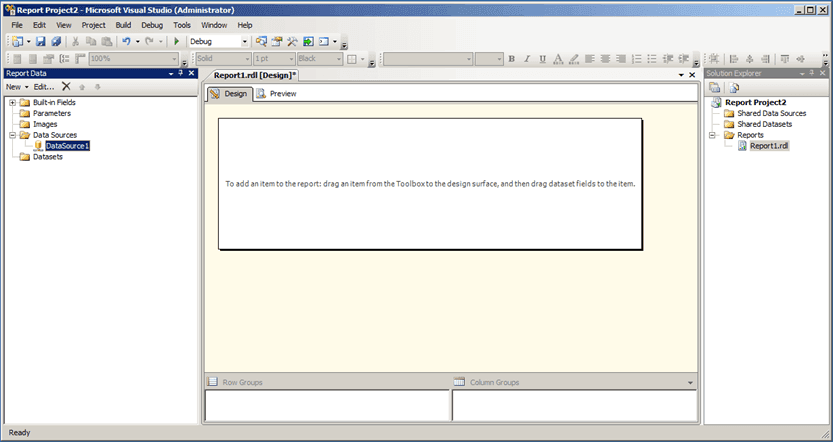This screenshot has height=442, width=833.
Task: Apply bulleted list formatting
Action: (652, 59)
